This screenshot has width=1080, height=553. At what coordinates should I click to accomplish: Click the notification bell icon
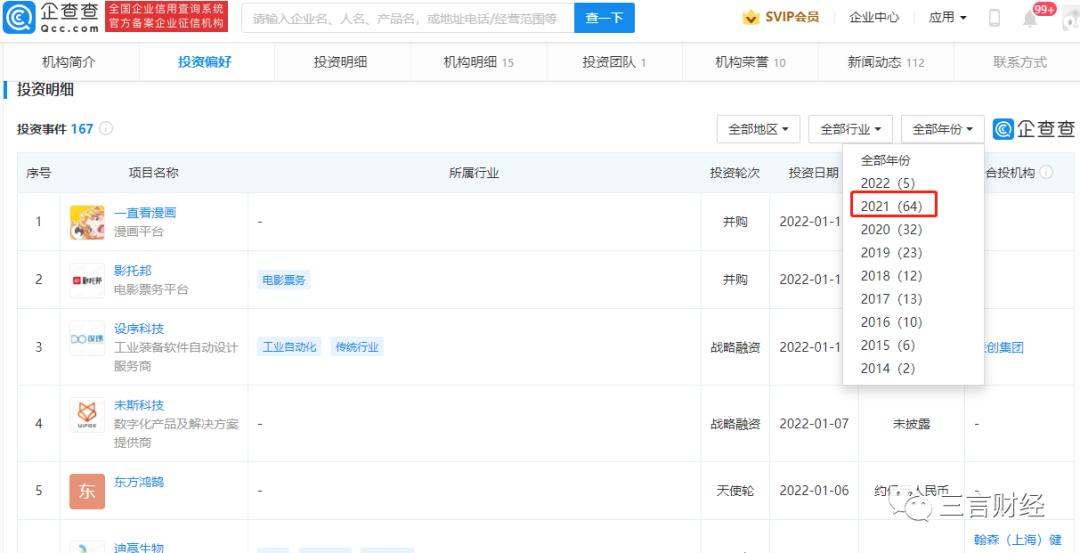pos(1030,18)
